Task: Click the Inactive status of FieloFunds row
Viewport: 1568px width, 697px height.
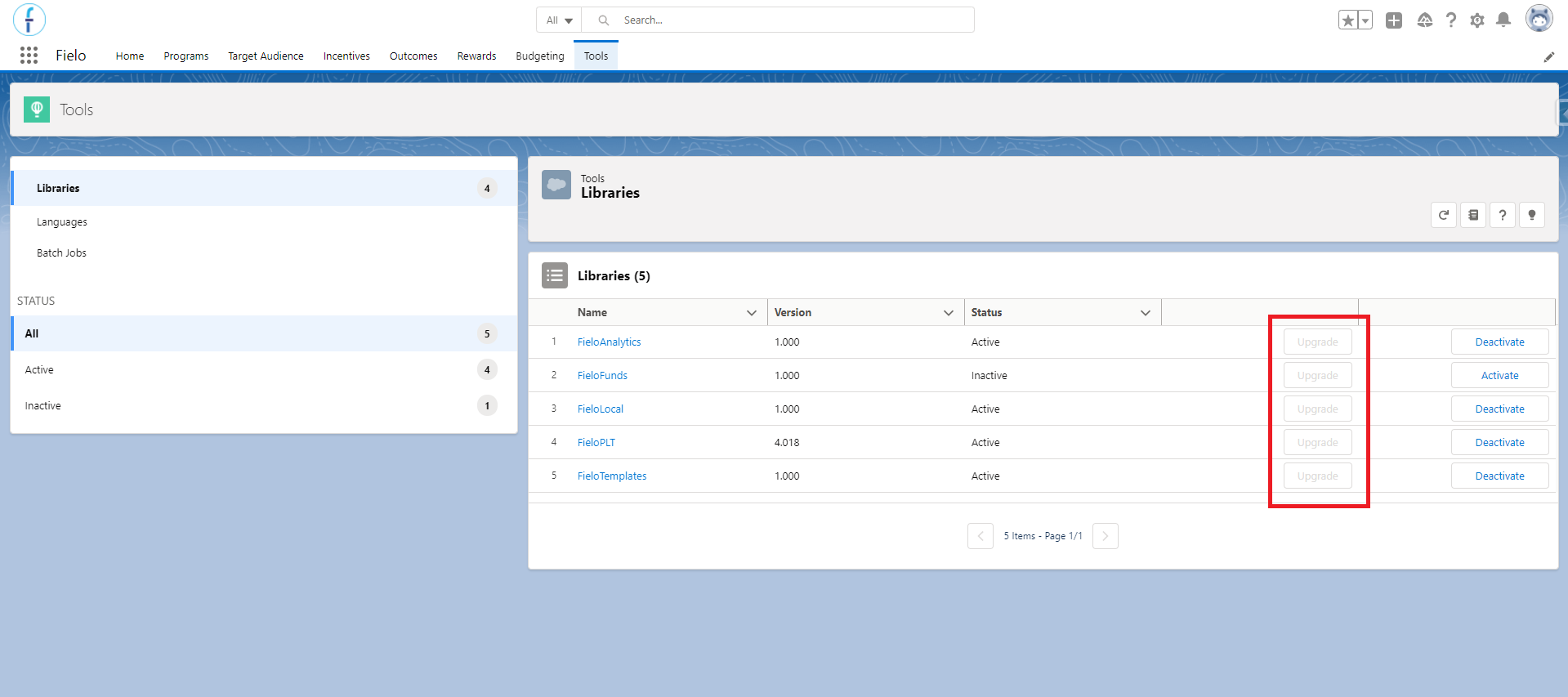Action: 989,376
